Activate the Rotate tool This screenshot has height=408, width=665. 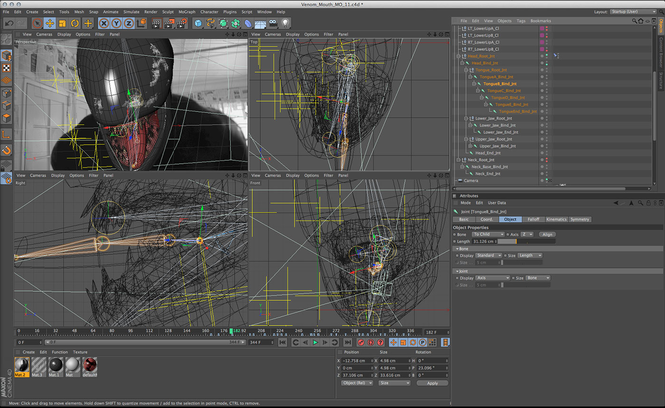pos(75,23)
